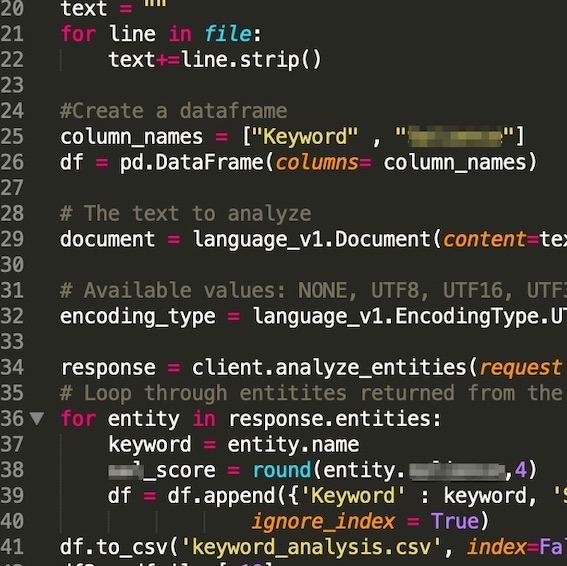Viewport: 567px width, 566px height.
Task: Click the italic 'file' word on line 21
Action: pyautogui.click(x=228, y=34)
